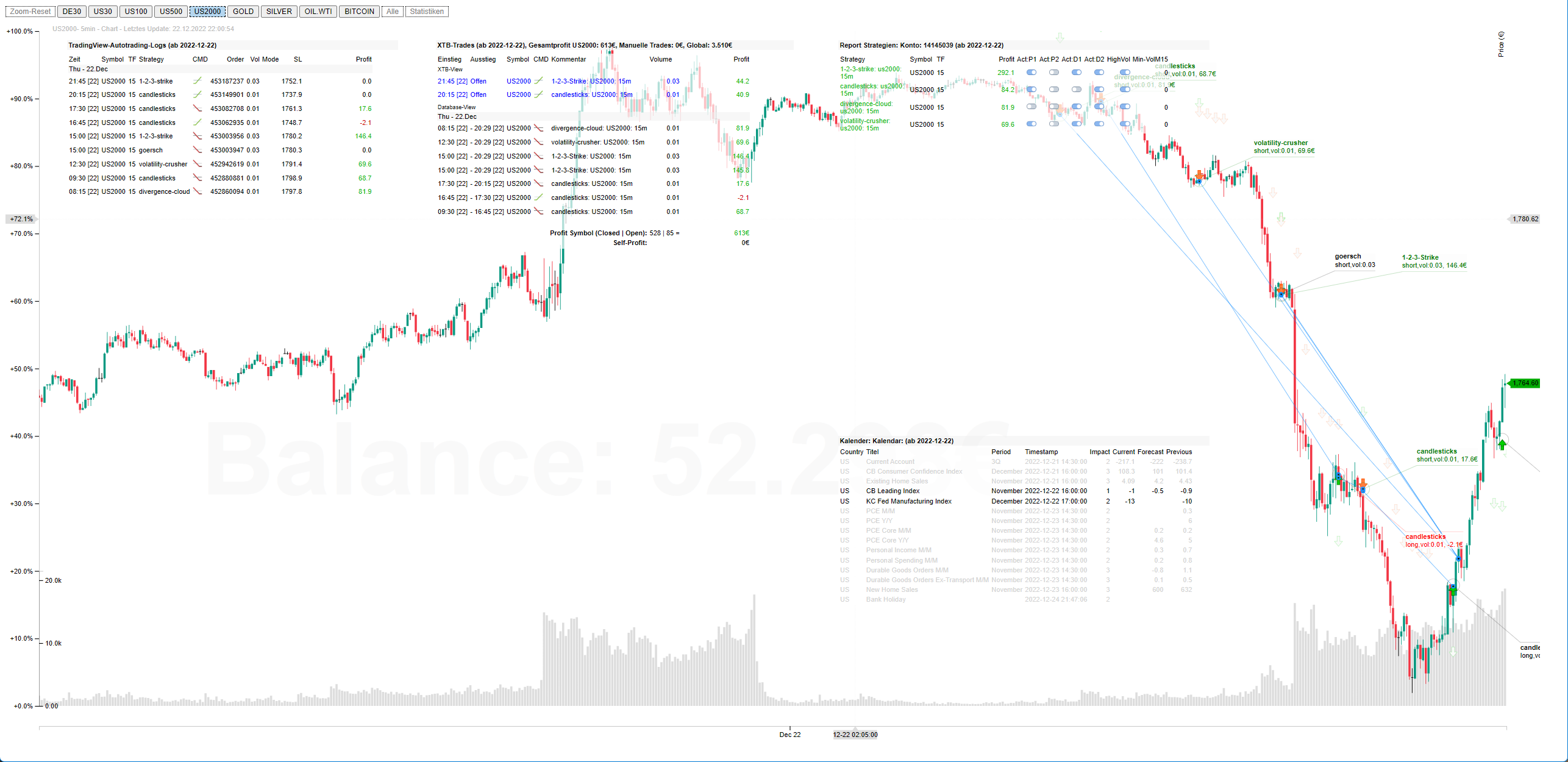Click KC Fed Manufacturing Index calendar row
This screenshot has height=762, width=1568.
click(1016, 501)
